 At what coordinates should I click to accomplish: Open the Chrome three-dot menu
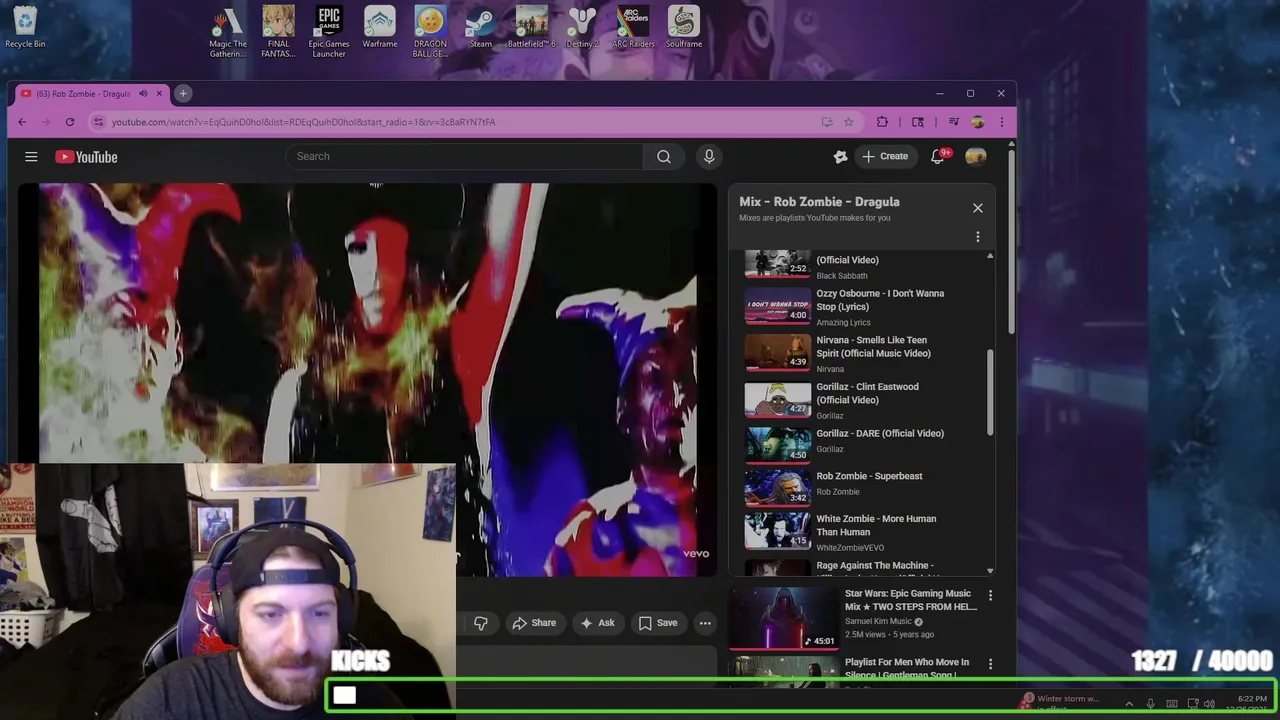(x=1001, y=122)
